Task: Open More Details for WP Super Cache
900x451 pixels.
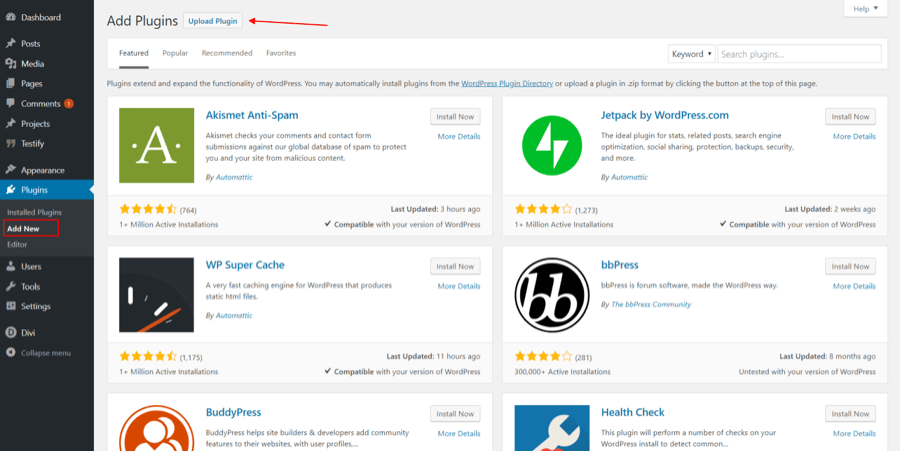Action: point(459,286)
